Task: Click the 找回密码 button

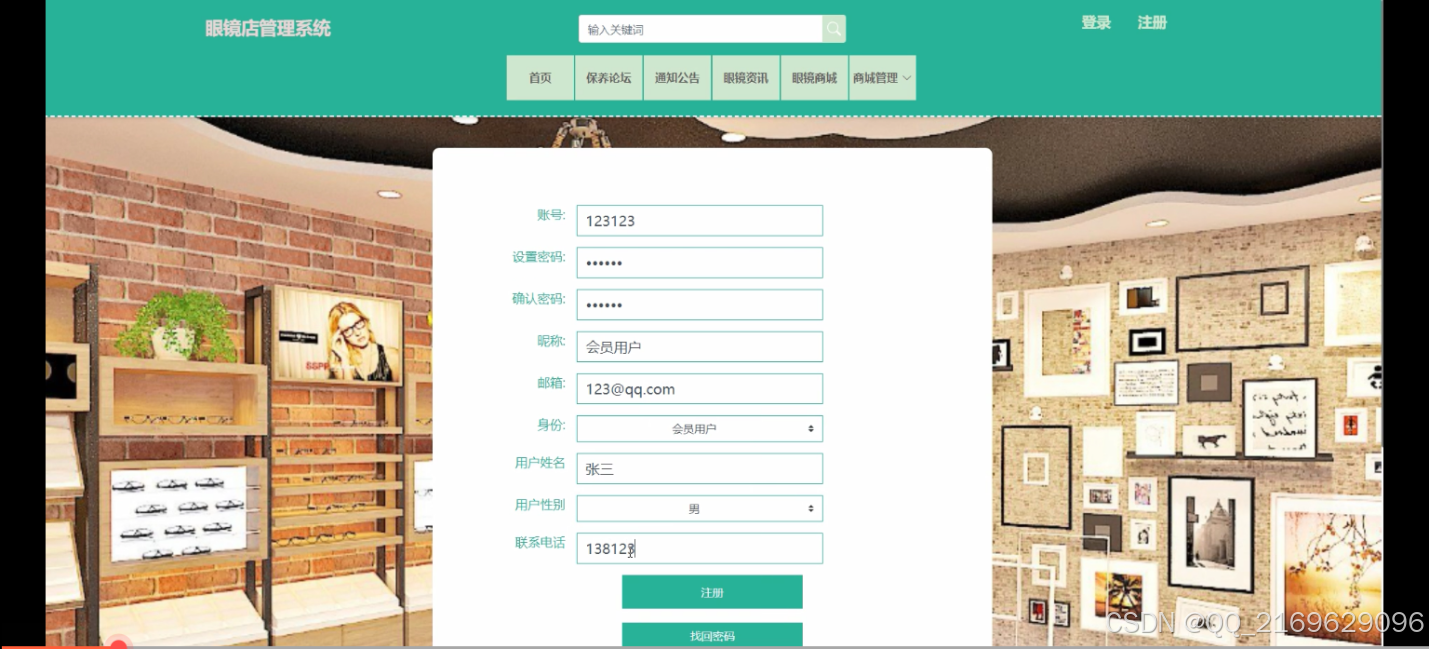Action: [x=712, y=635]
